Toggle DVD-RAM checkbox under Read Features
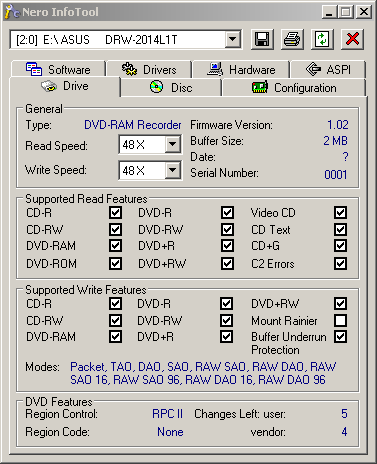The width and height of the screenshot is (377, 464). tap(115, 246)
